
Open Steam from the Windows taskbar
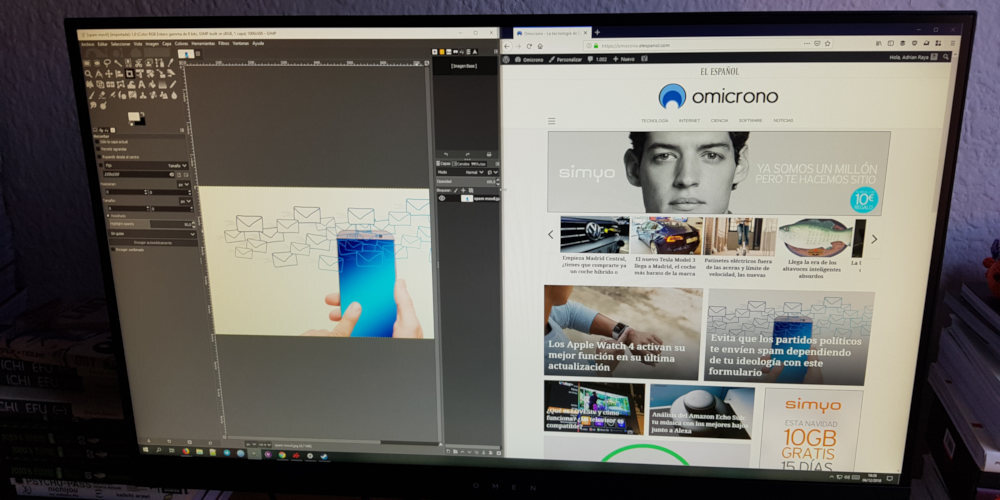pos(324,456)
